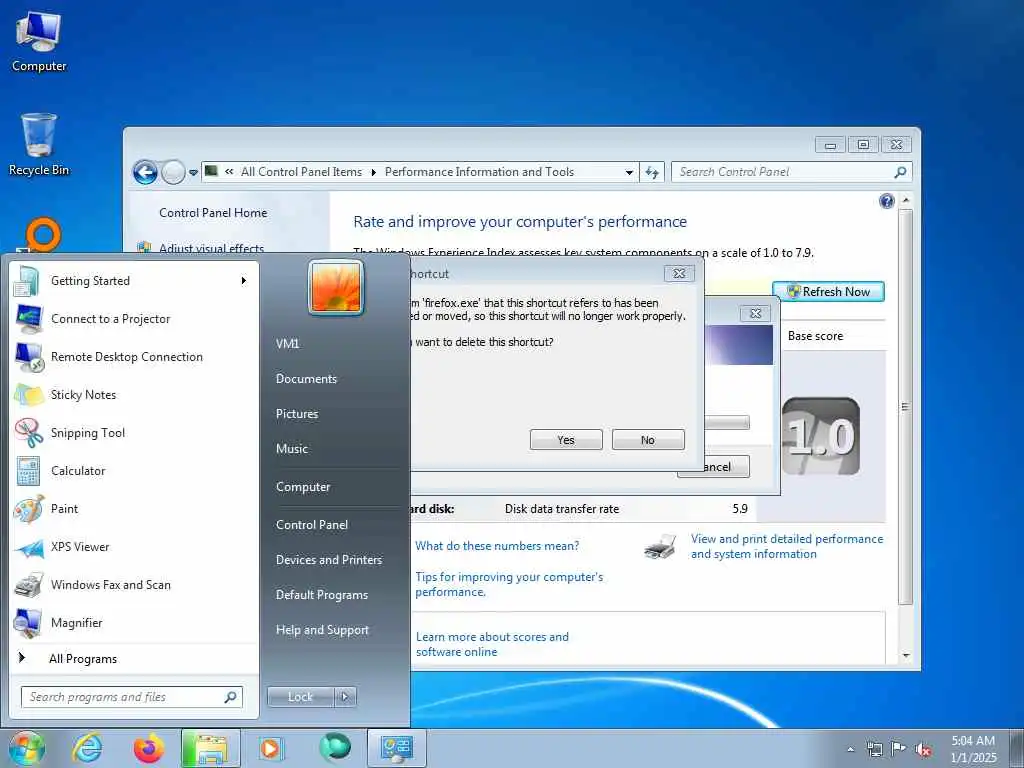Open Windows Explorer from taskbar
This screenshot has height=768, width=1024.
click(x=210, y=748)
